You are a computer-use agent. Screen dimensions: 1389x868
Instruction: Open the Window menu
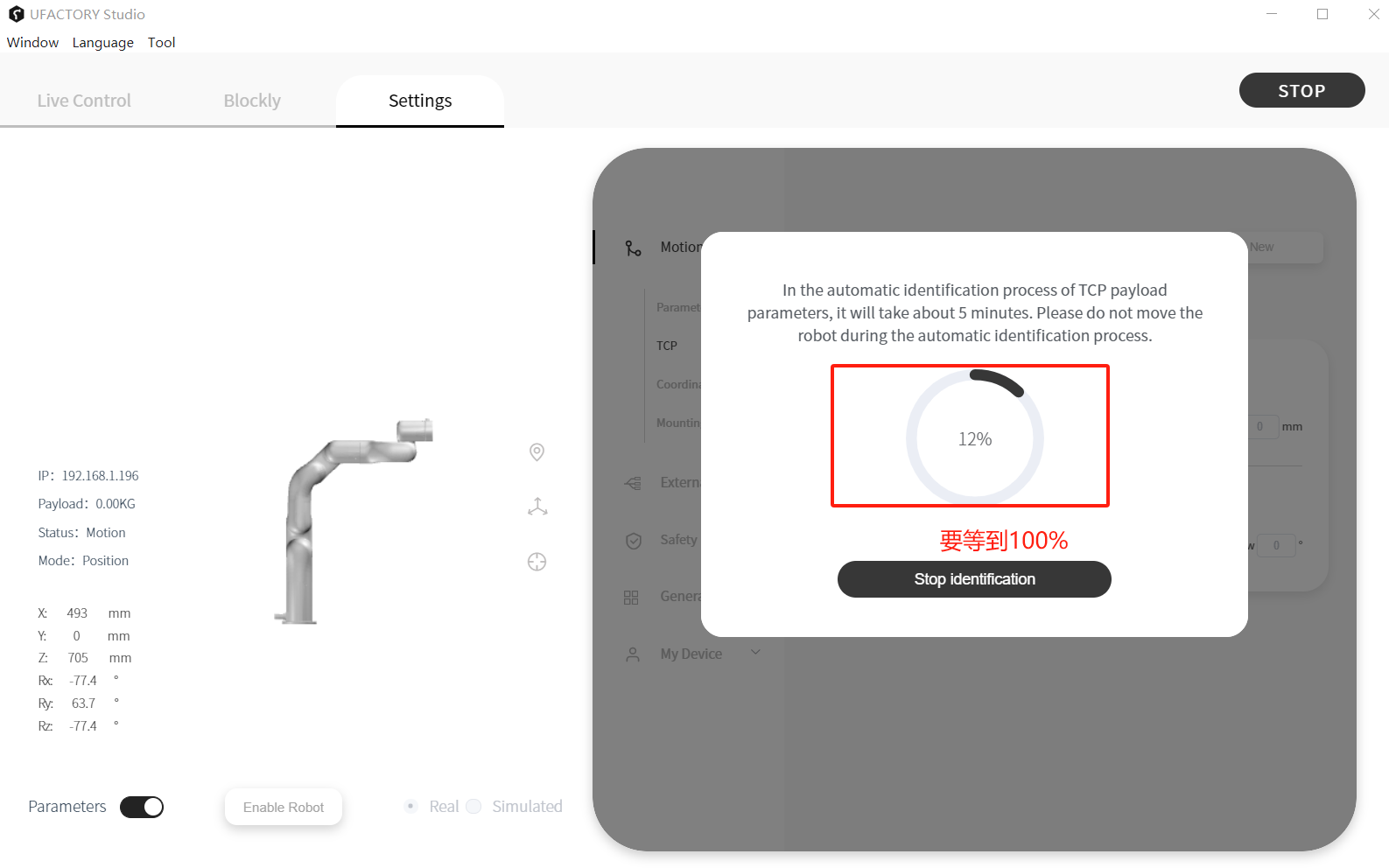tap(33, 43)
